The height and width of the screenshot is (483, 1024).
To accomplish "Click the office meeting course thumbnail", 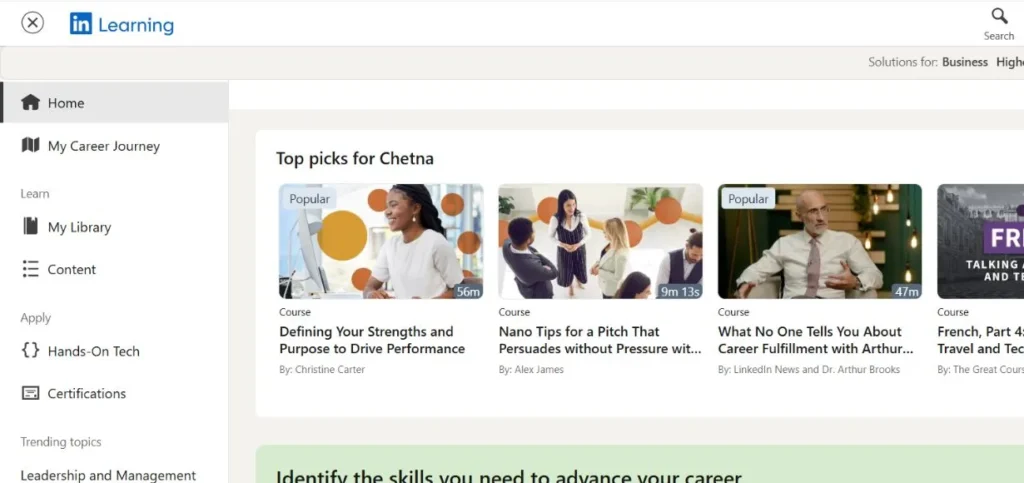I will [x=601, y=242].
